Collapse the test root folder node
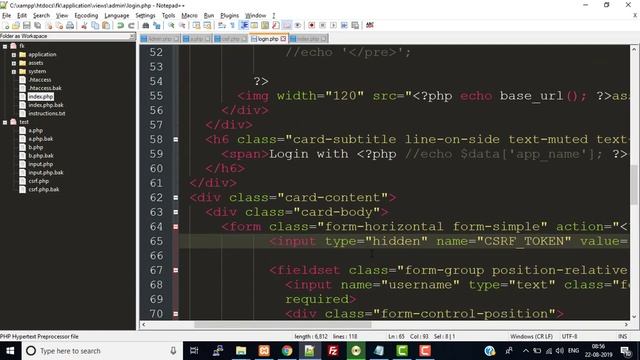This screenshot has height=360, width=640. [5, 122]
